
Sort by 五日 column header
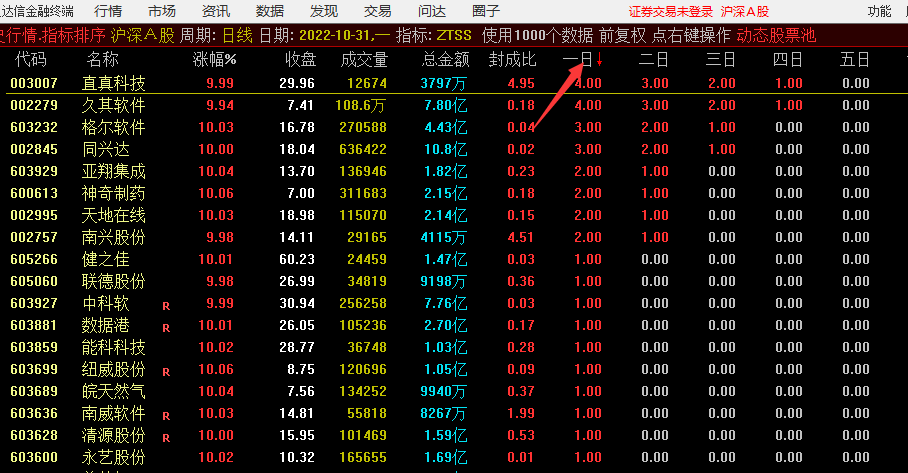coord(855,59)
